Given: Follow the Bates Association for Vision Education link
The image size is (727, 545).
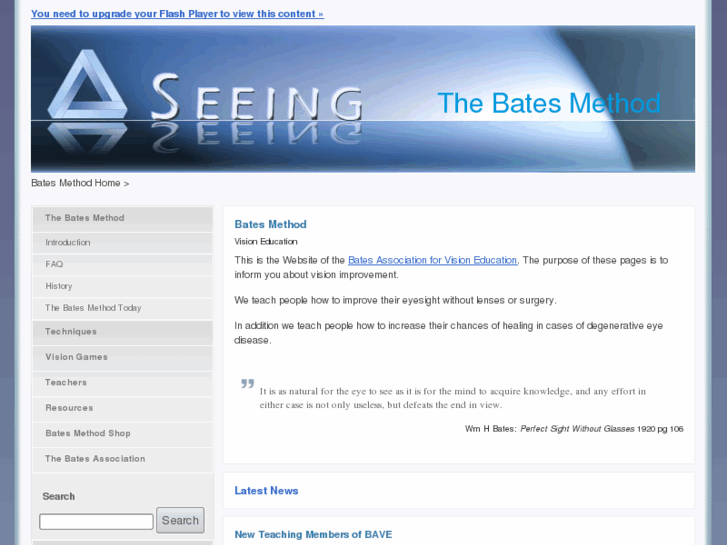Looking at the screenshot, I should pyautogui.click(x=432, y=260).
